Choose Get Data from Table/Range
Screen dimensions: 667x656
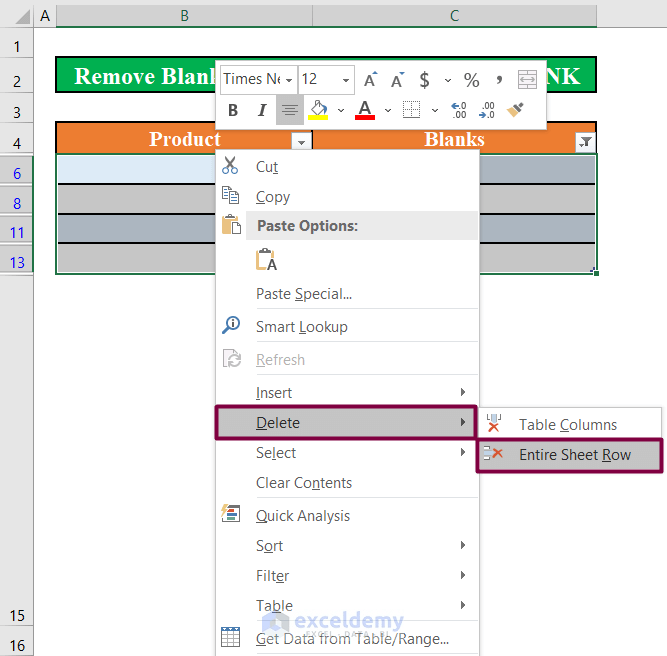click(x=347, y=639)
